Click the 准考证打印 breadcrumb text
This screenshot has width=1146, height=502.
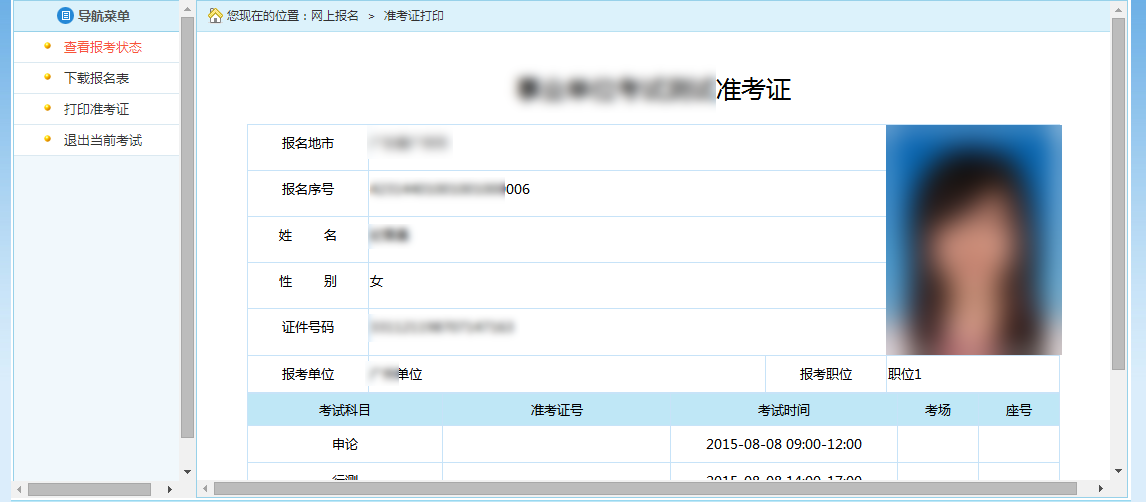(414, 16)
